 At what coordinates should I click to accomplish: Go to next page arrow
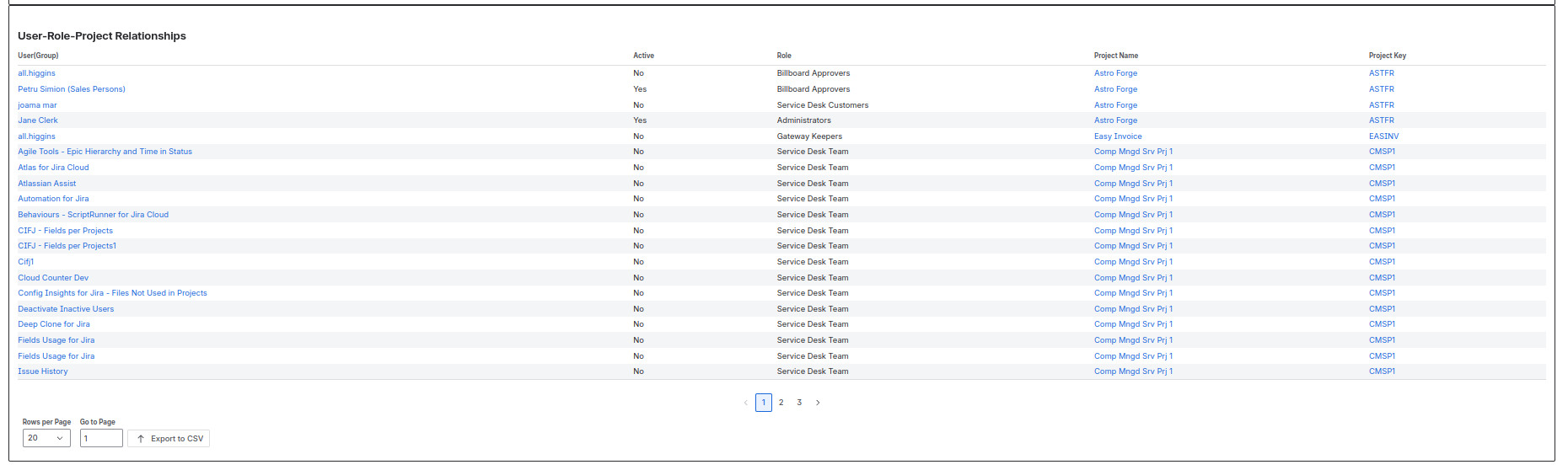(818, 403)
